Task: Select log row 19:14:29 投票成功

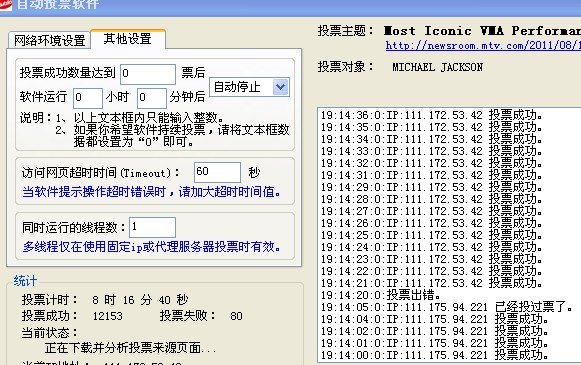Action: click(x=432, y=187)
